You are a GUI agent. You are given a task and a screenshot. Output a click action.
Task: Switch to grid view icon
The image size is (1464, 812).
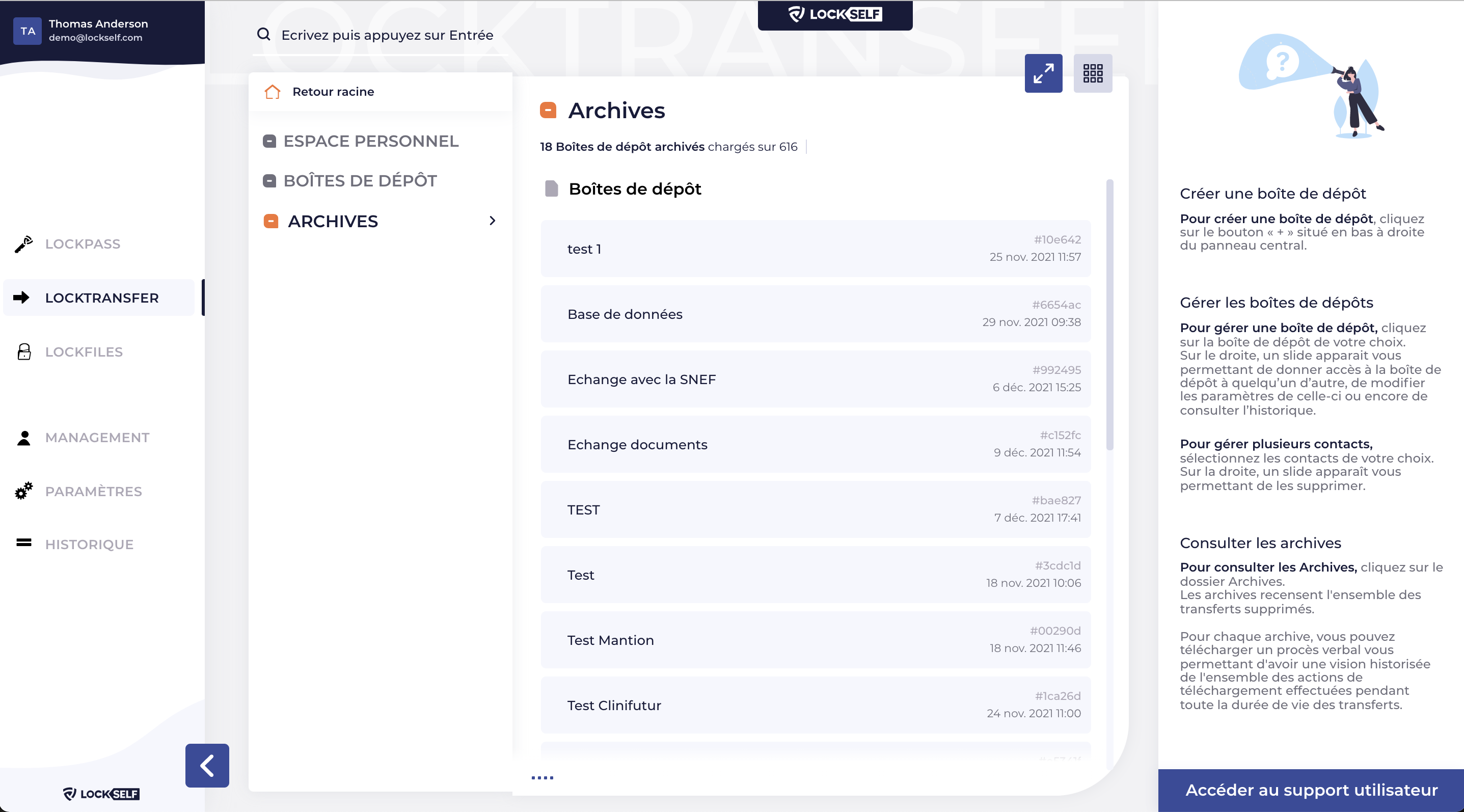click(x=1092, y=73)
